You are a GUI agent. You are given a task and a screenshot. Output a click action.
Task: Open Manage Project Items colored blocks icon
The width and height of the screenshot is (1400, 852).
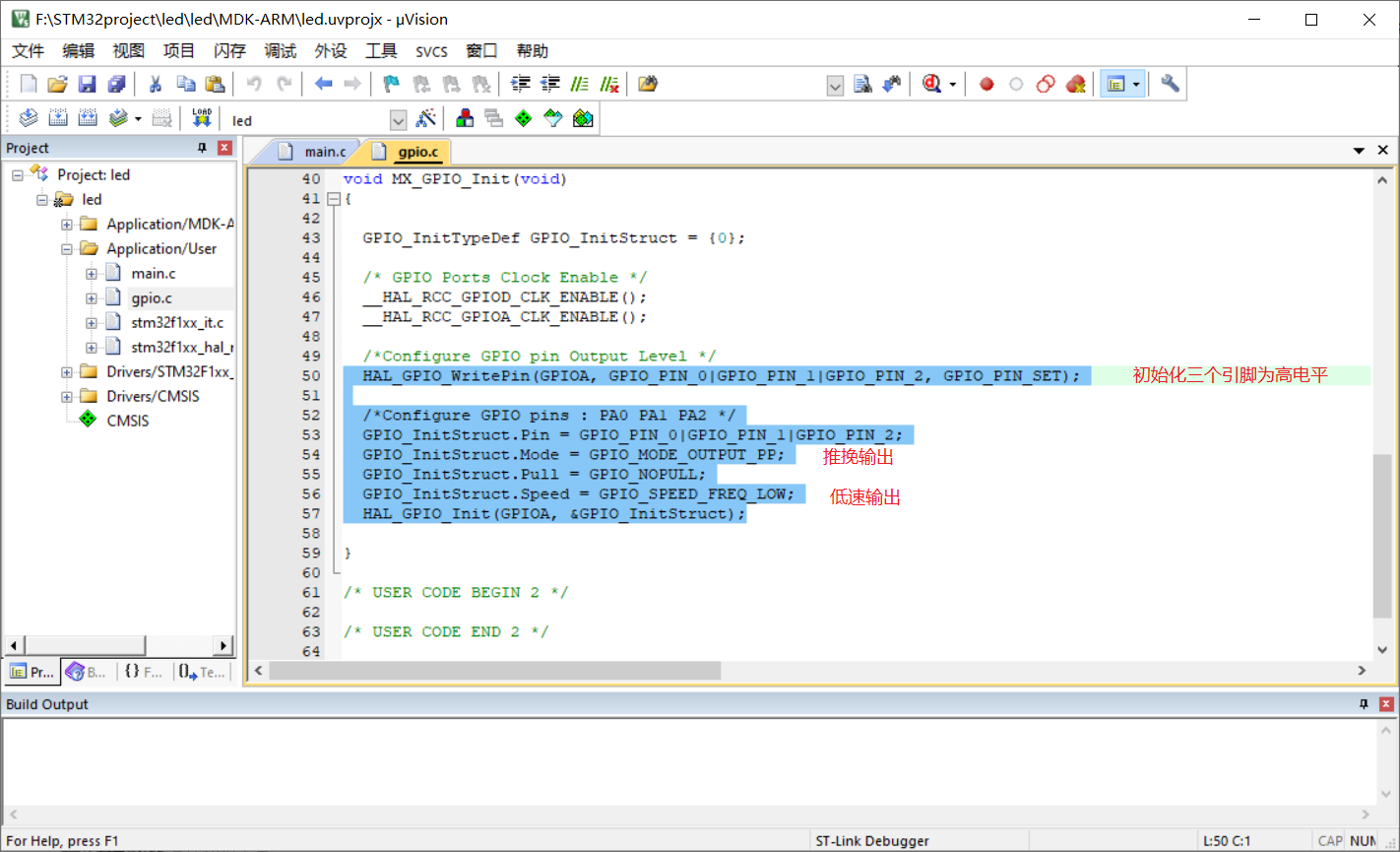point(465,119)
